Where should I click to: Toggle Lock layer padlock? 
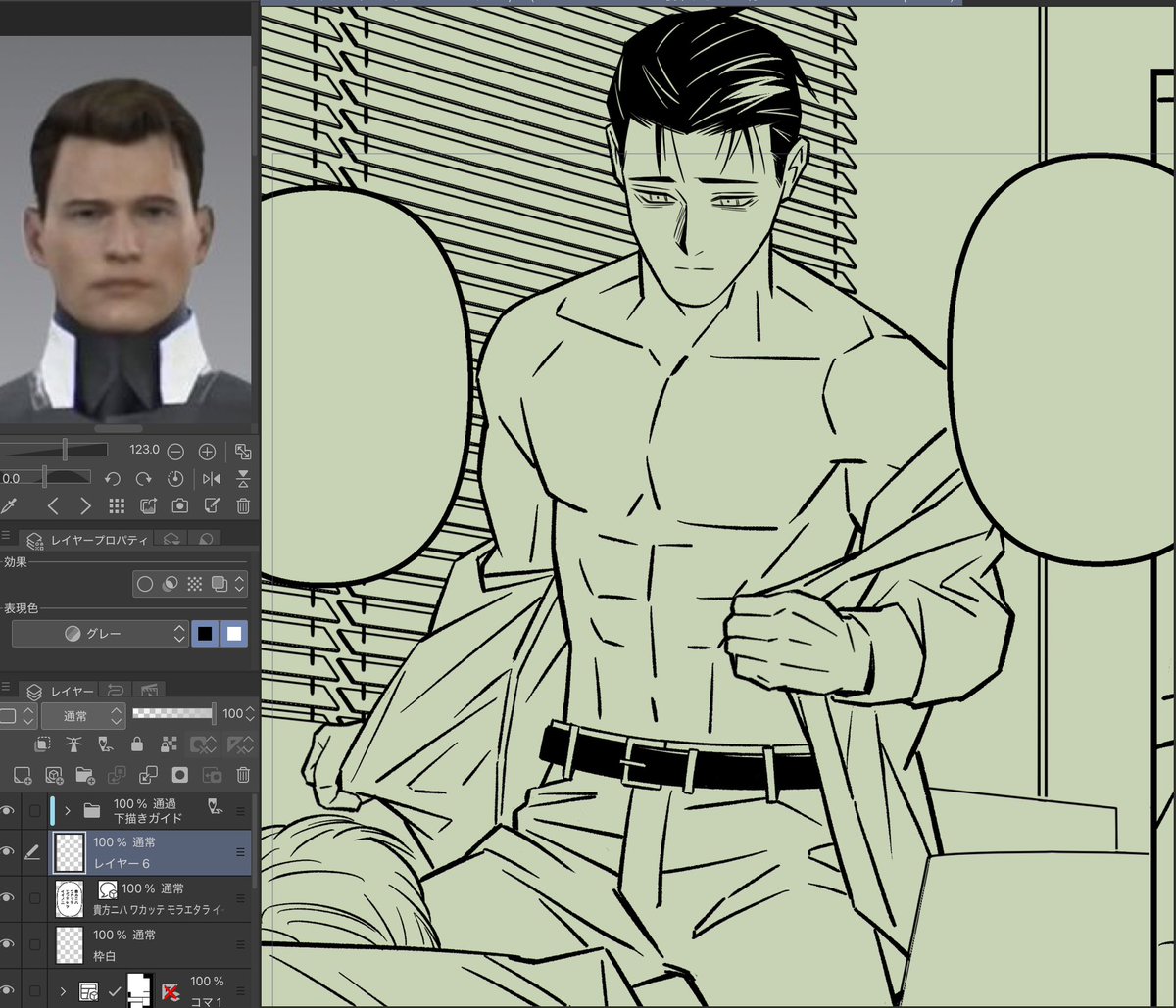(x=136, y=744)
